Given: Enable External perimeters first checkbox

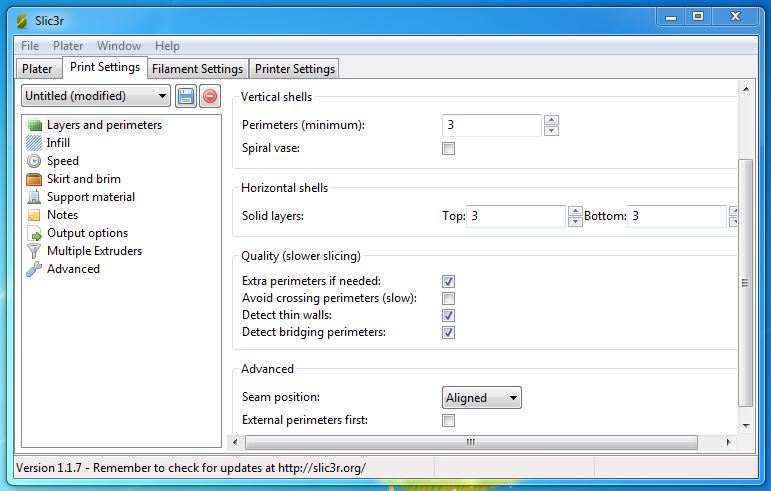Looking at the screenshot, I should [x=448, y=420].
